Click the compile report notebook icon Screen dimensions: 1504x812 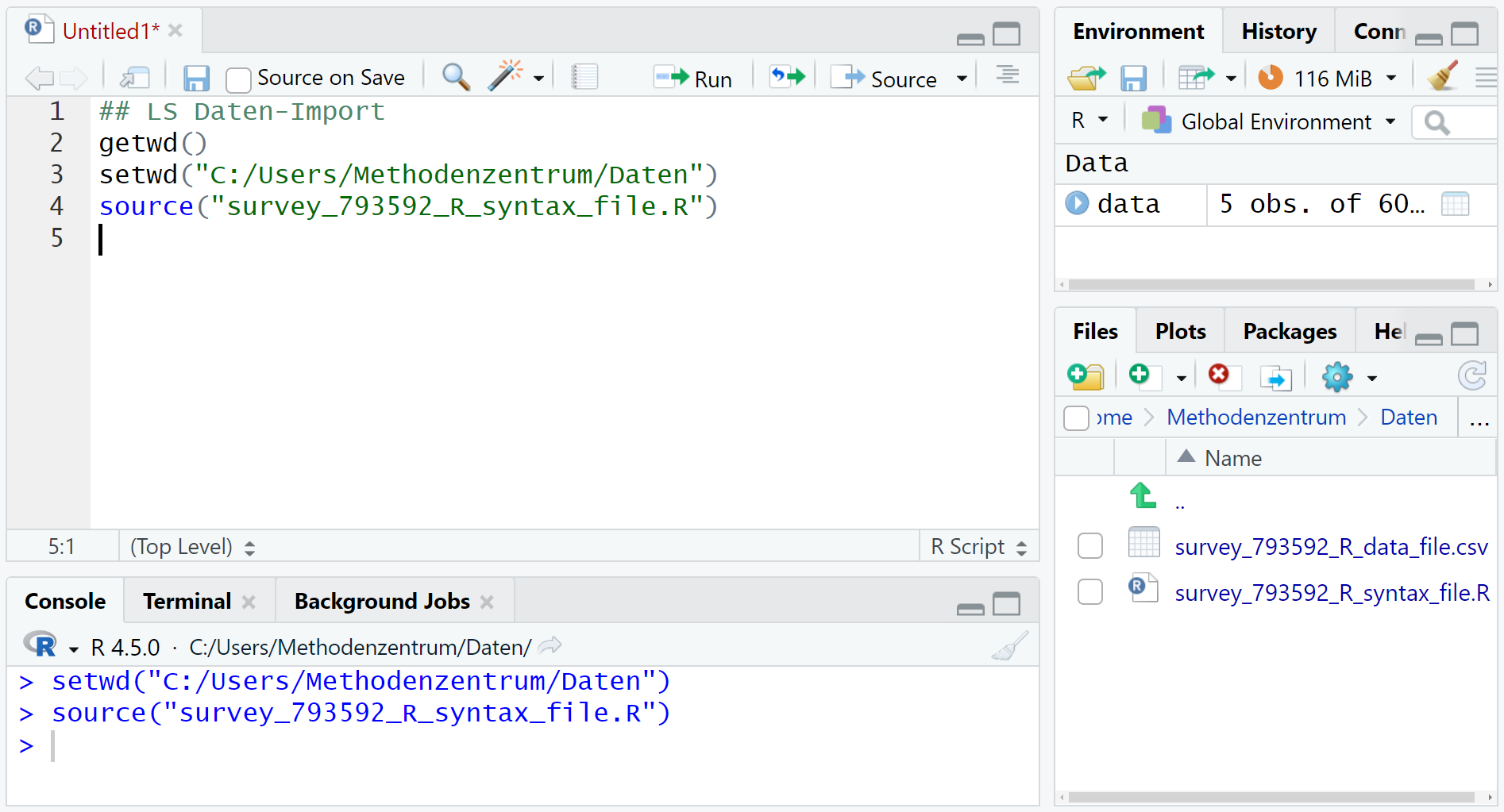[x=584, y=77]
